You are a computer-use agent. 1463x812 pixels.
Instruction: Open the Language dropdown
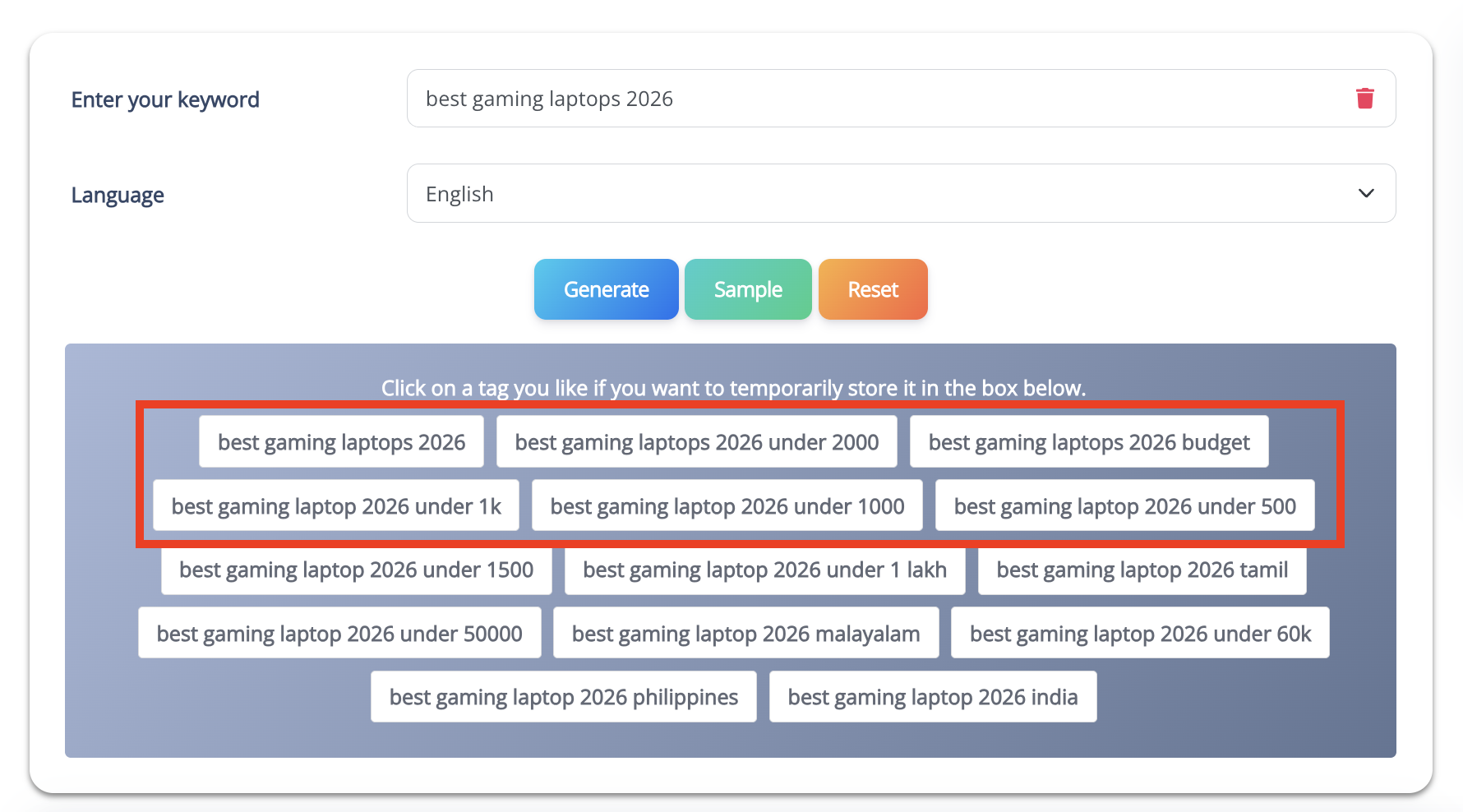pos(901,193)
